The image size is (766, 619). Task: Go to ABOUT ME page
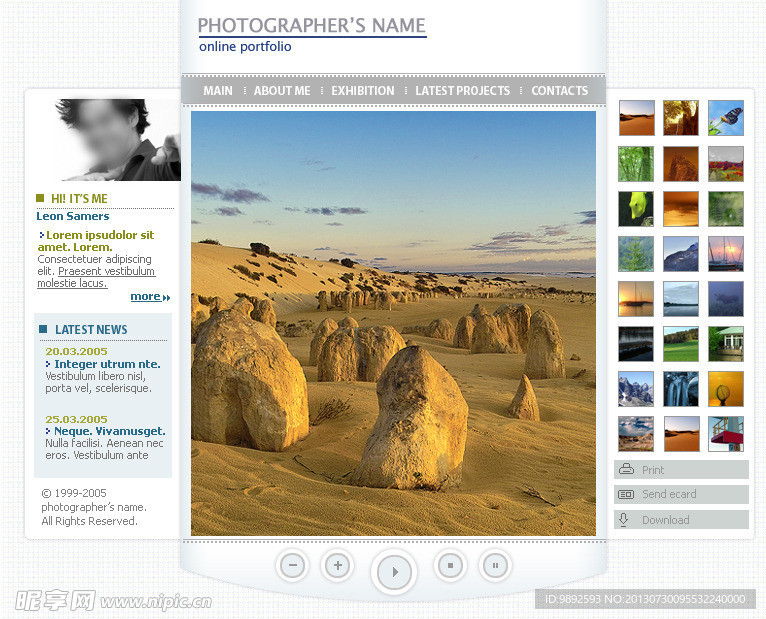tap(282, 91)
